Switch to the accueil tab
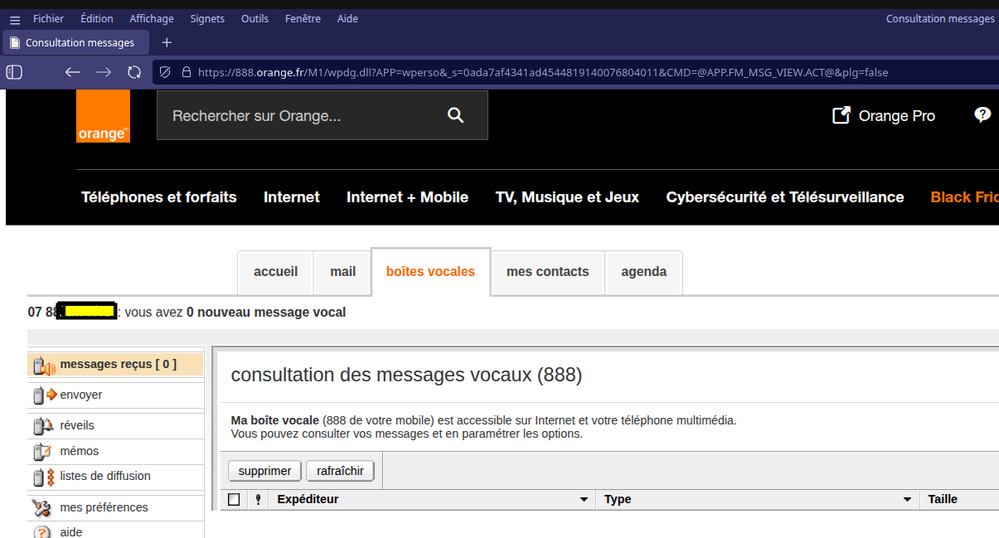The height and width of the screenshot is (538, 999). point(275,272)
